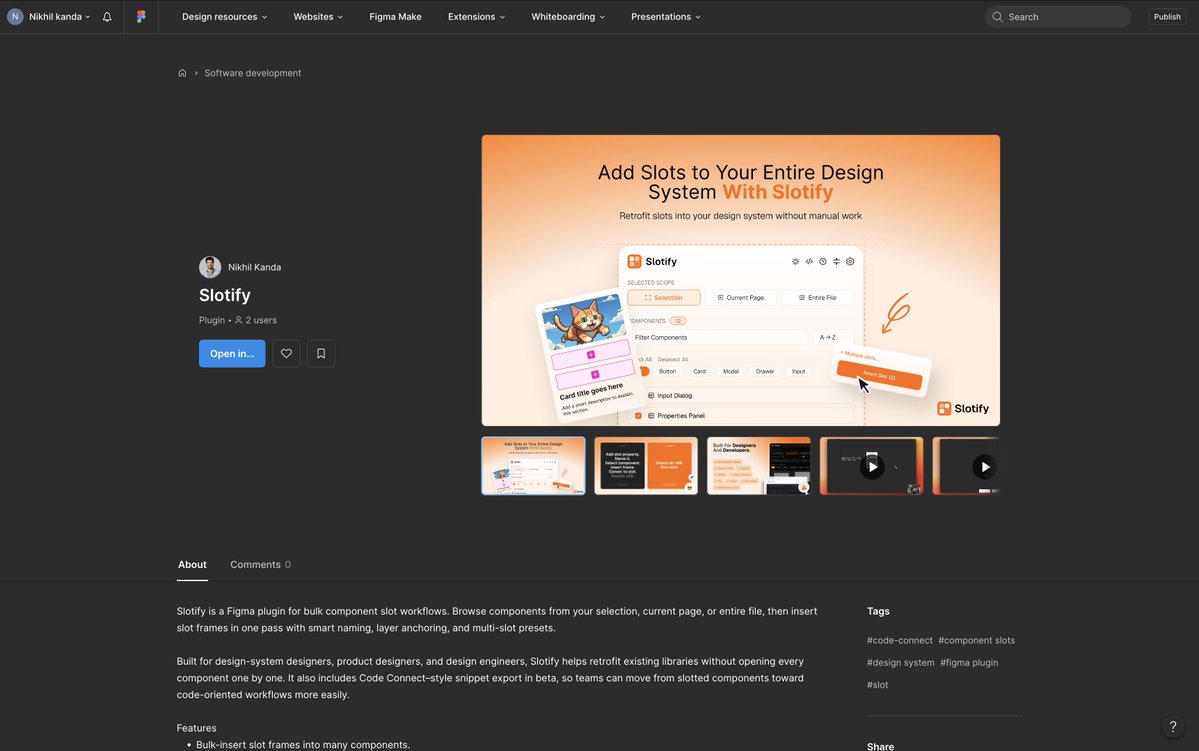Click the Slotify plugin title

pyautogui.click(x=225, y=295)
